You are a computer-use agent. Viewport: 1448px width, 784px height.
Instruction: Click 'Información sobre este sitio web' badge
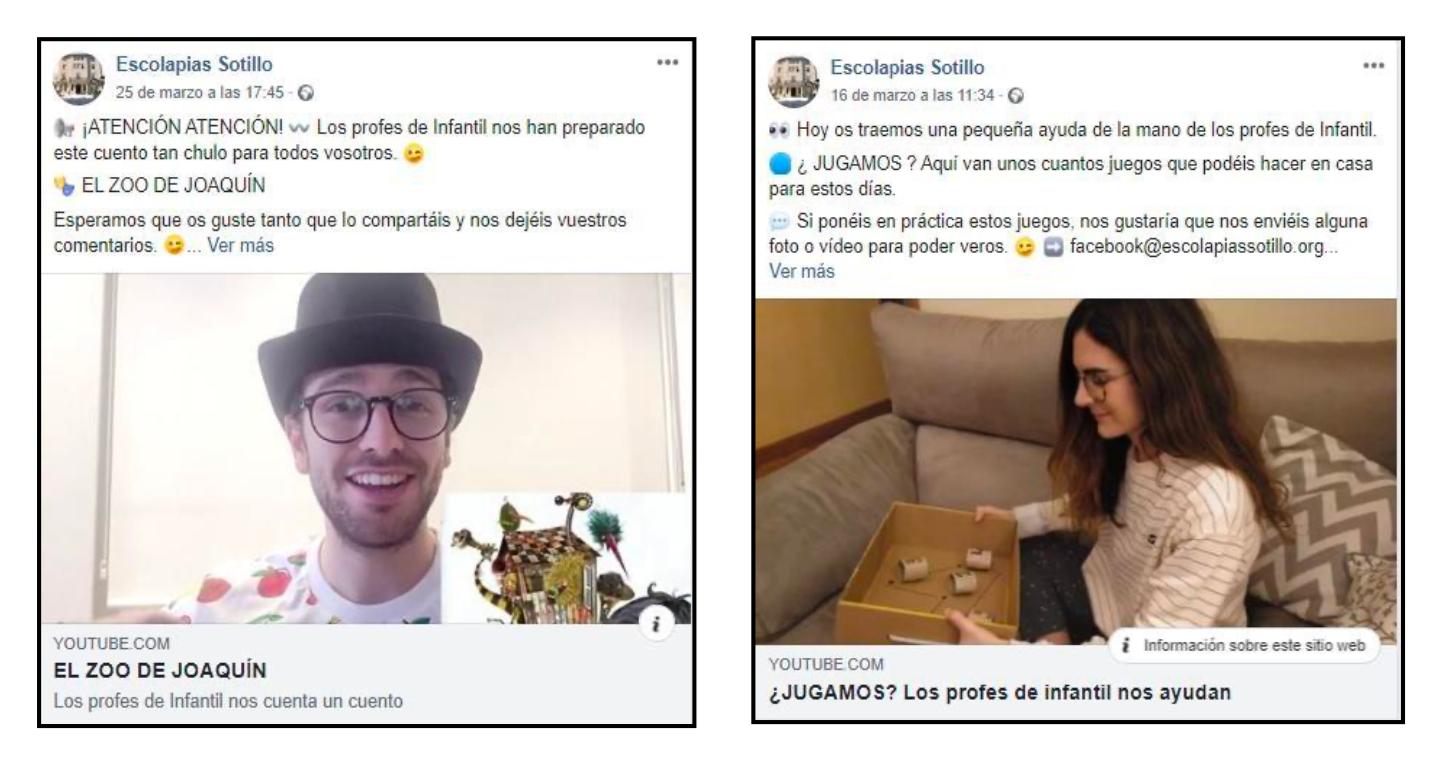[x=1243, y=645]
